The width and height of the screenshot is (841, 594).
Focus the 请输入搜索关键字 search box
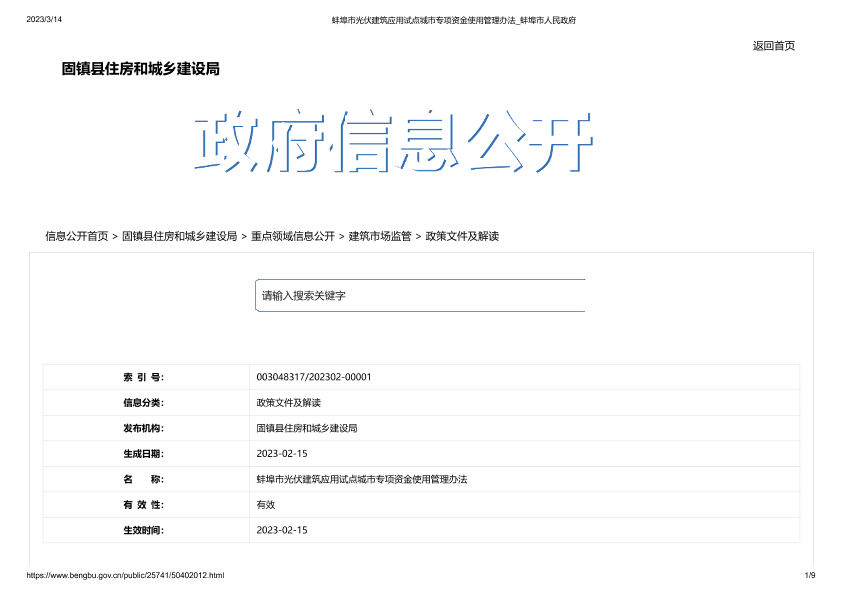(420, 296)
